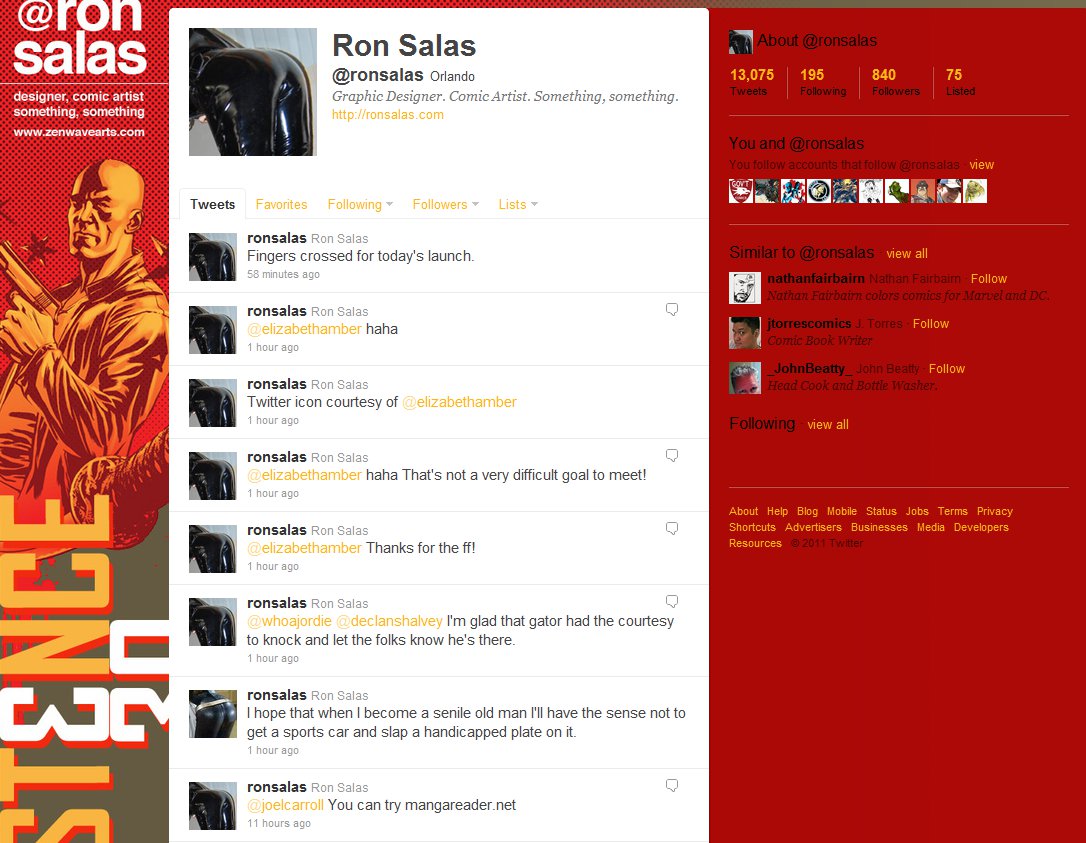Click the 840 Followers count
Screen dimensions: 1086x843
pyautogui.click(x=896, y=82)
